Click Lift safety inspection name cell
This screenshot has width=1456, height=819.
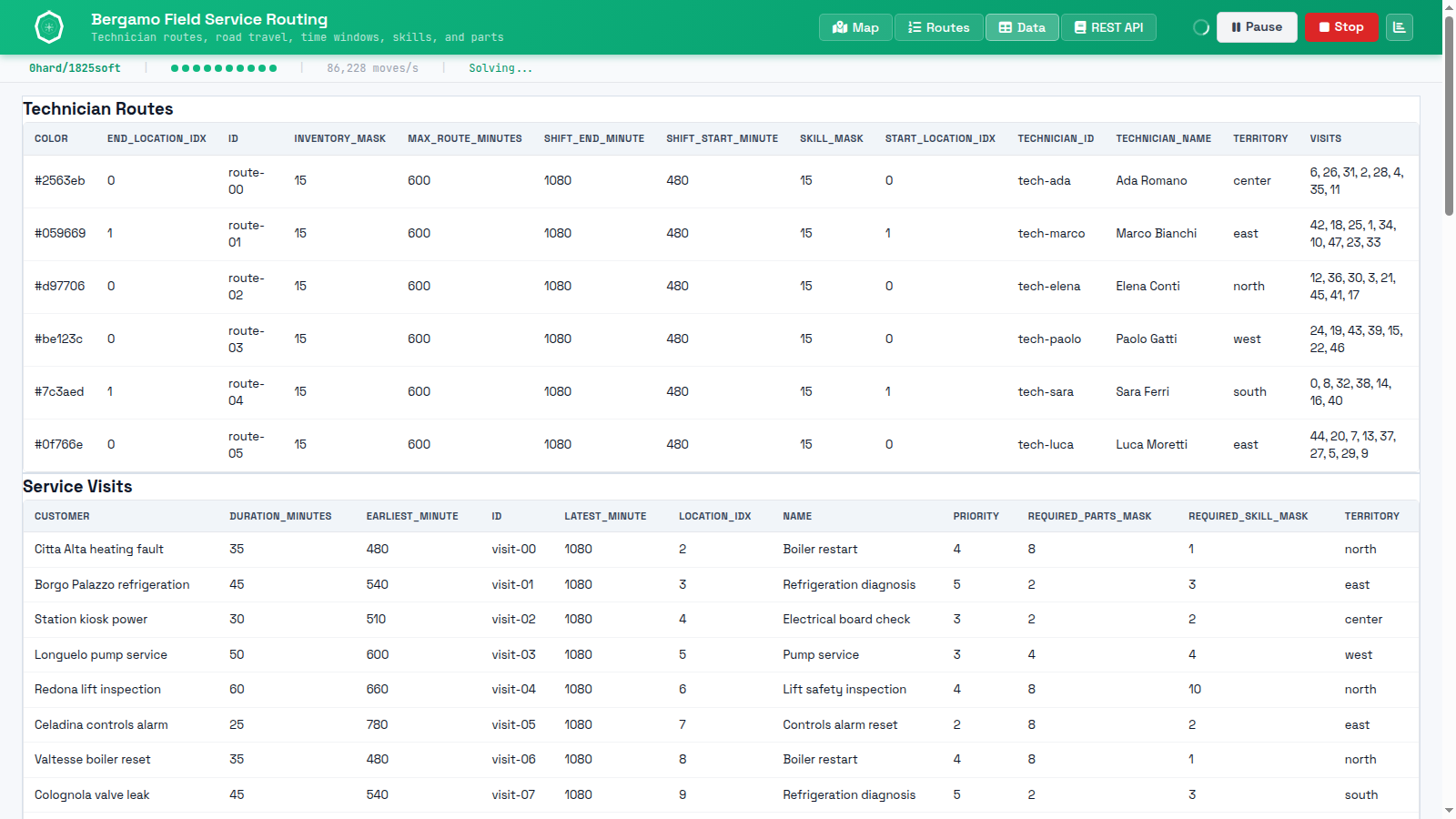click(x=844, y=690)
